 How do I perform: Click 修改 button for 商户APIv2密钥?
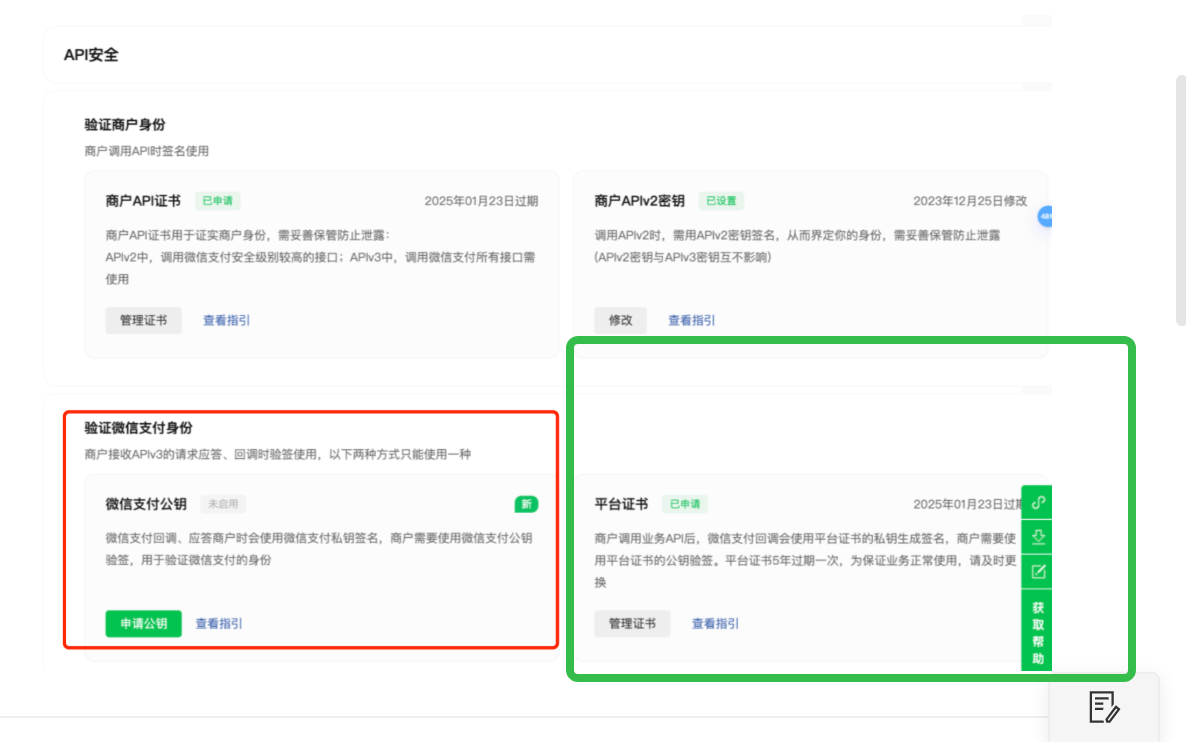[x=620, y=320]
